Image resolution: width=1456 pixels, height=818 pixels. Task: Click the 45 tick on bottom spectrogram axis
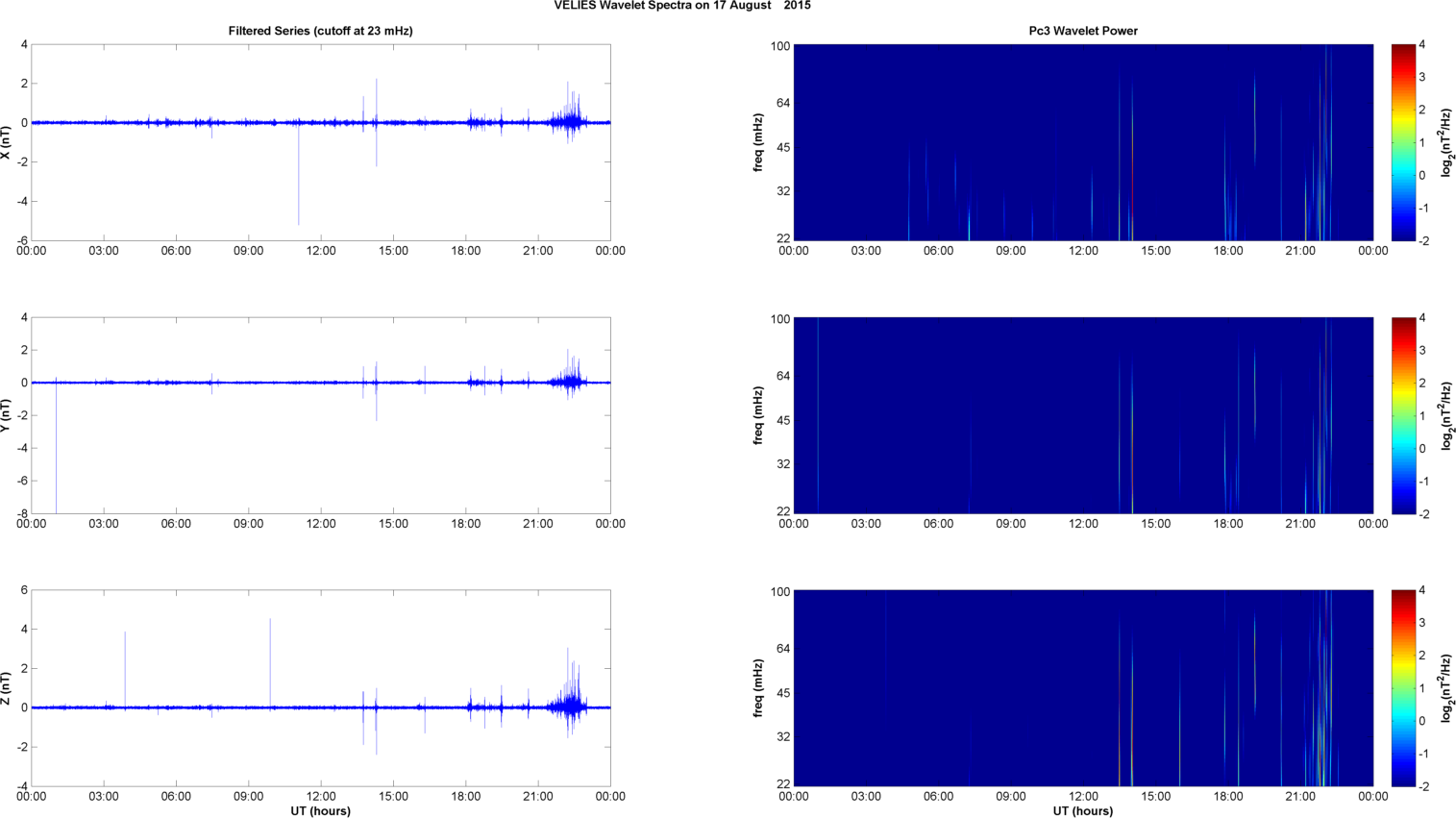(x=782, y=693)
